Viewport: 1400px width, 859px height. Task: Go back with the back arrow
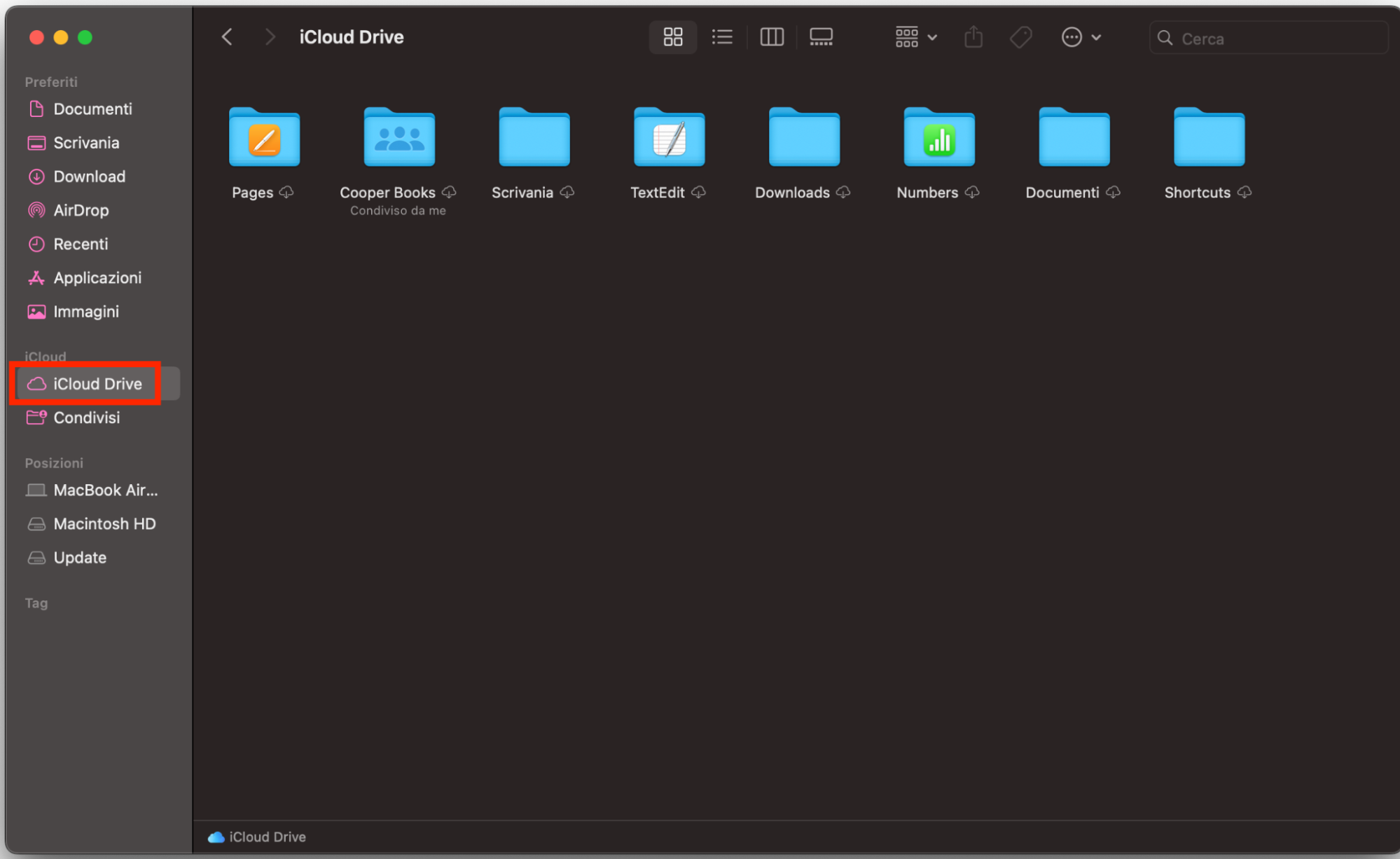(227, 37)
